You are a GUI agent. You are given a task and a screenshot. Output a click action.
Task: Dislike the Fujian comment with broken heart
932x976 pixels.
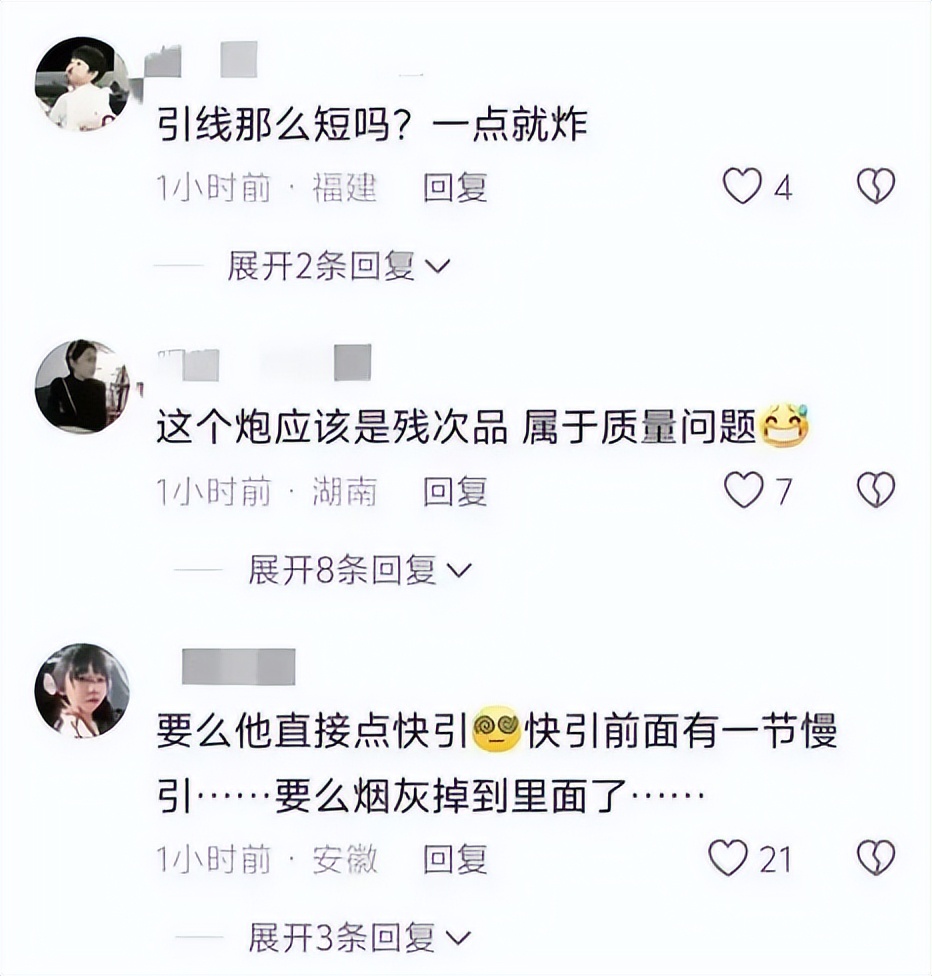click(876, 185)
